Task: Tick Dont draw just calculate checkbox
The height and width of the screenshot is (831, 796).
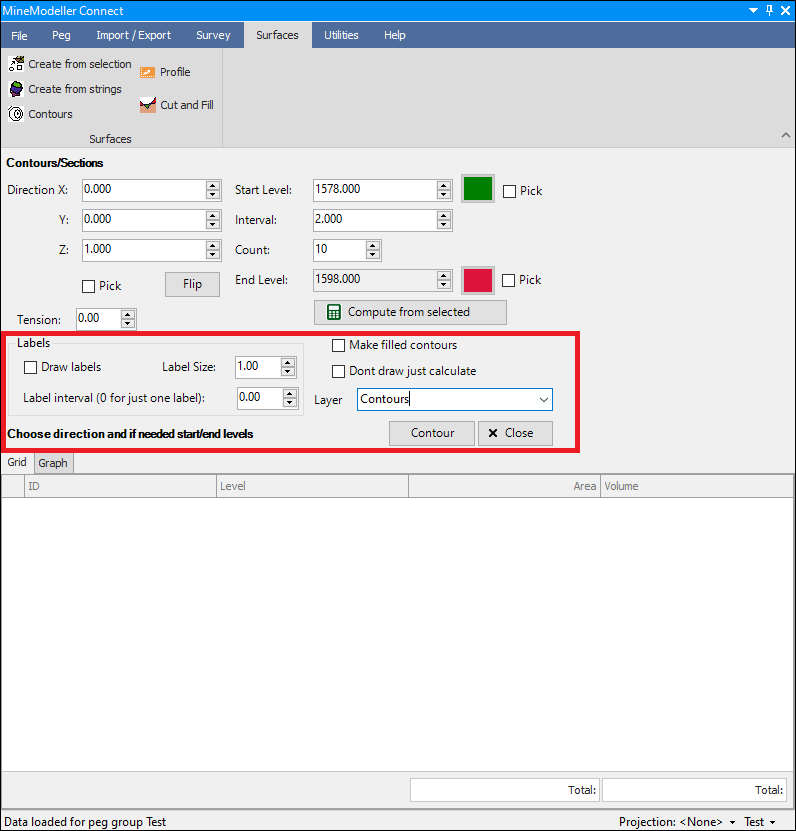Action: [x=339, y=371]
